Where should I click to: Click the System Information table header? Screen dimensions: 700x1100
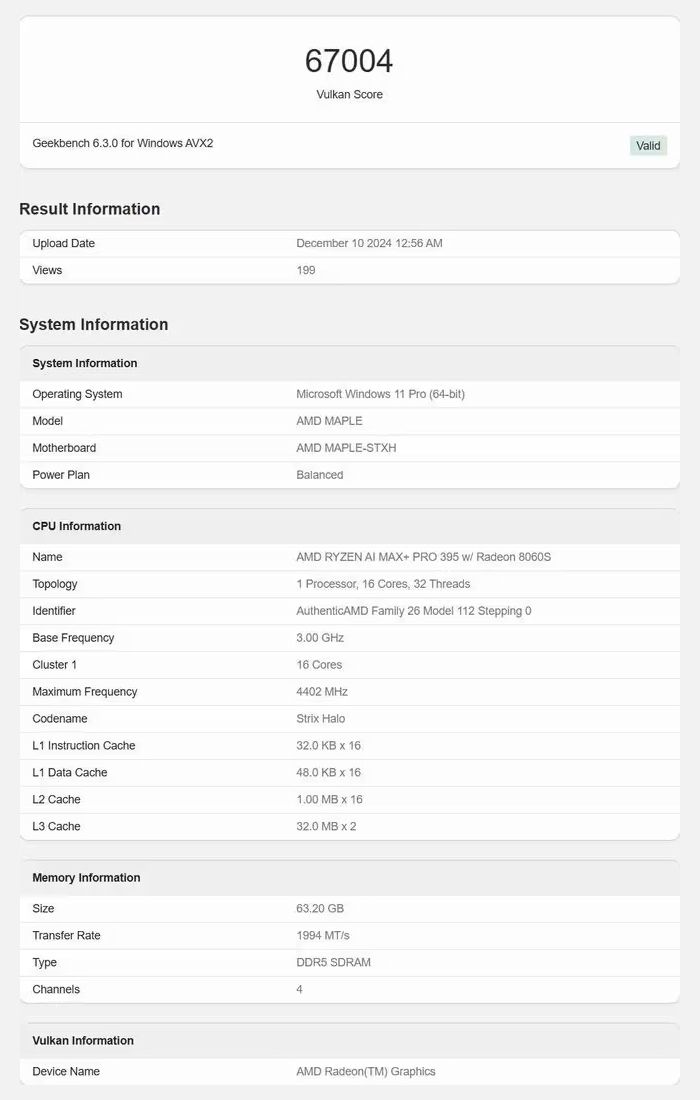[85, 363]
